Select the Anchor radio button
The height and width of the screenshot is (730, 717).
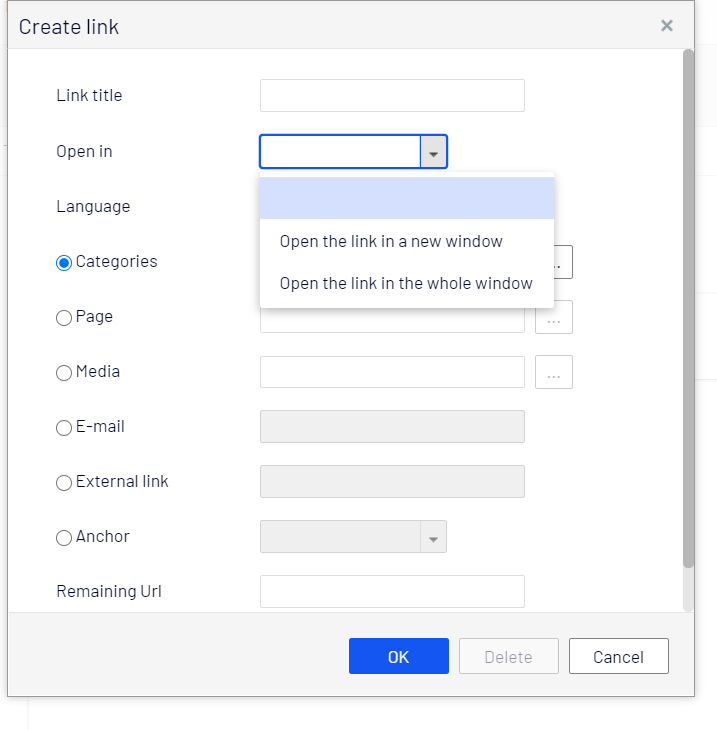(64, 537)
